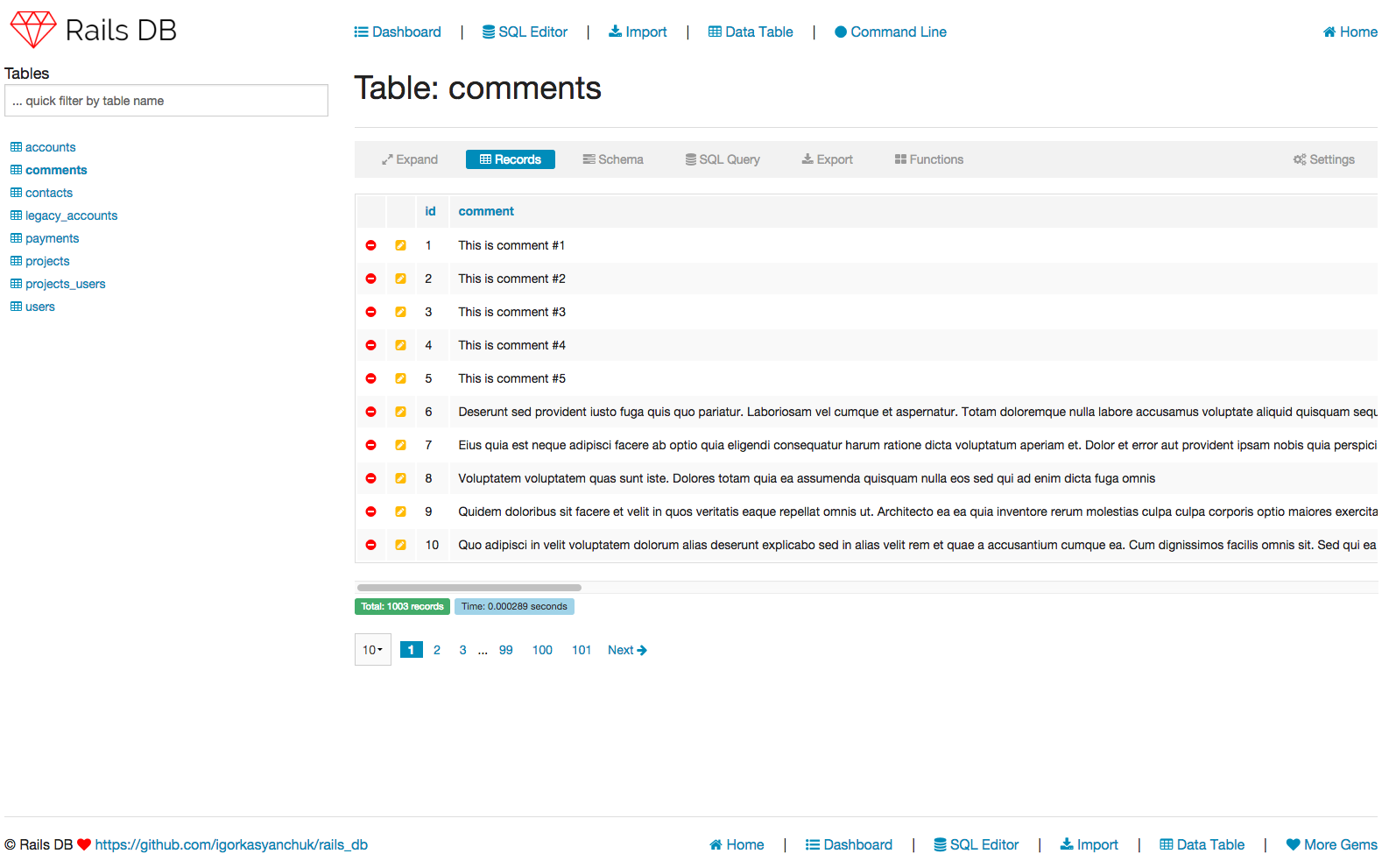Screen dimensions: 1389x868
Task: Select current page 1 button
Action: point(411,650)
